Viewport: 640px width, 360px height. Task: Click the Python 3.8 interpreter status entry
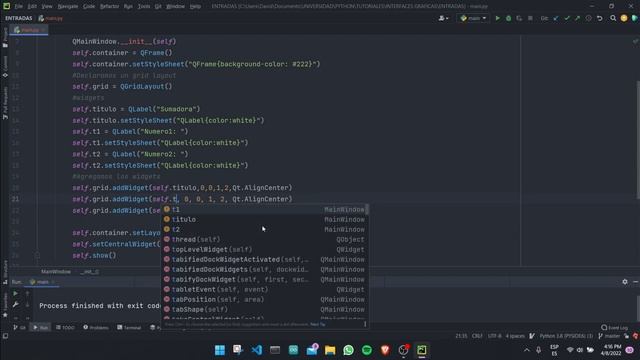click(x=565, y=336)
